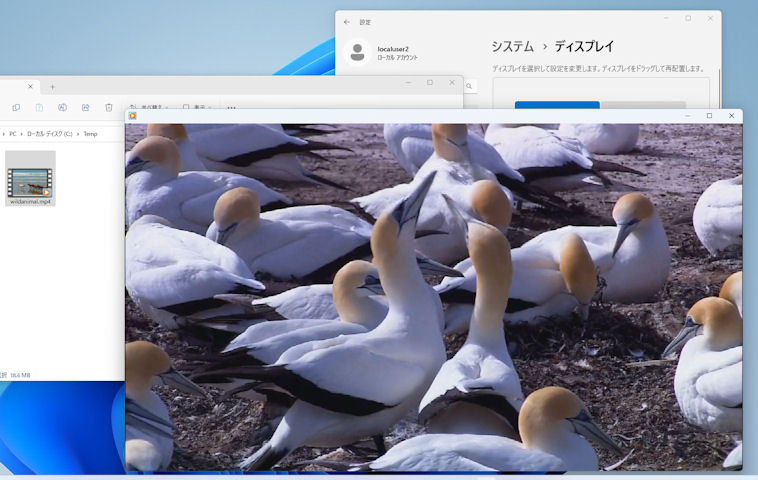
Task: Close the File Explorer window
Action: tap(452, 83)
